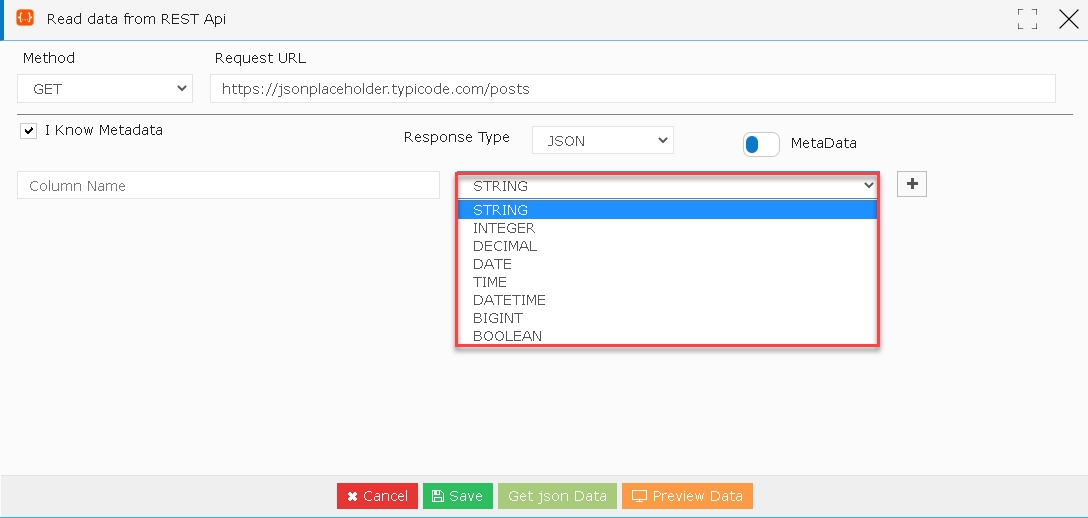Image resolution: width=1088 pixels, height=518 pixels.
Task: Click the green Save button
Action: point(458,496)
